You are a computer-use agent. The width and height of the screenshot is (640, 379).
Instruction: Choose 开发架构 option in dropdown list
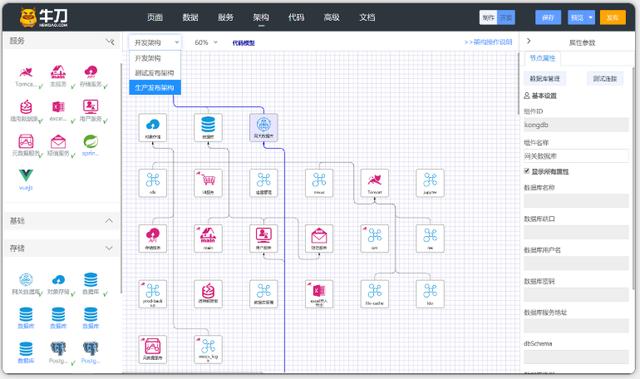tap(155, 58)
